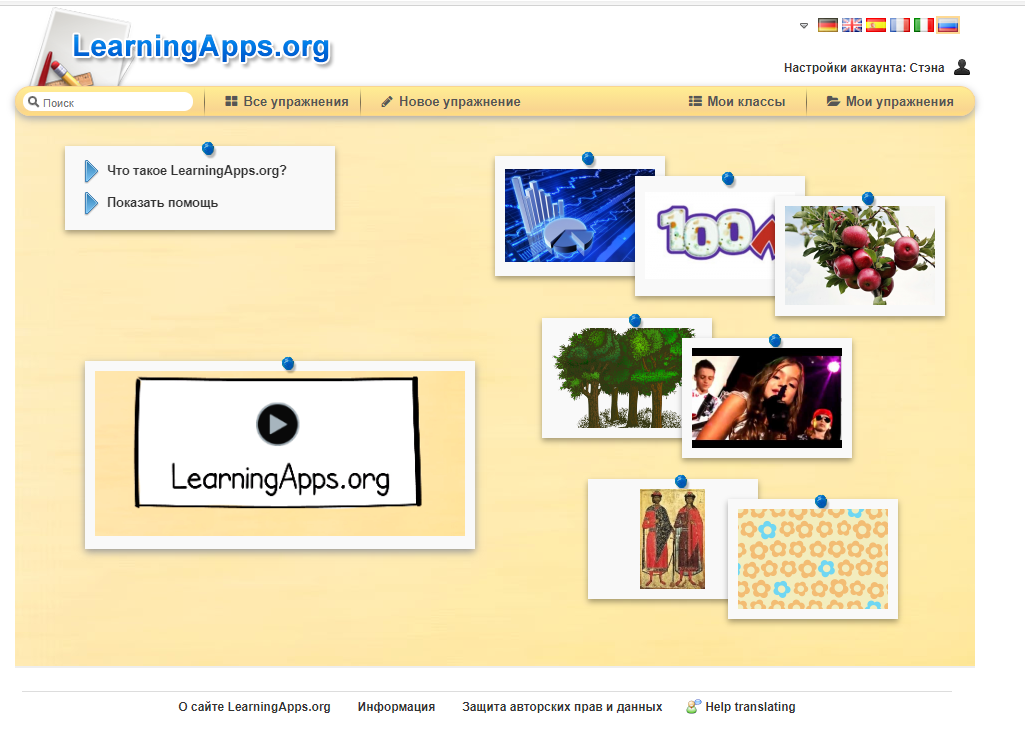Screen dimensions: 1025x747
Task: Choose the Spanish flag language
Action: pos(876,25)
